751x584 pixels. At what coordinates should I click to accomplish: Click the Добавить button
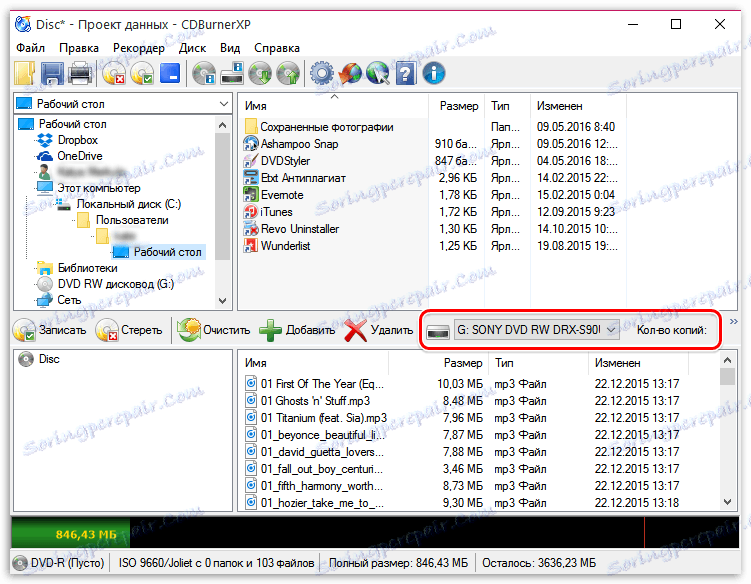tap(297, 330)
